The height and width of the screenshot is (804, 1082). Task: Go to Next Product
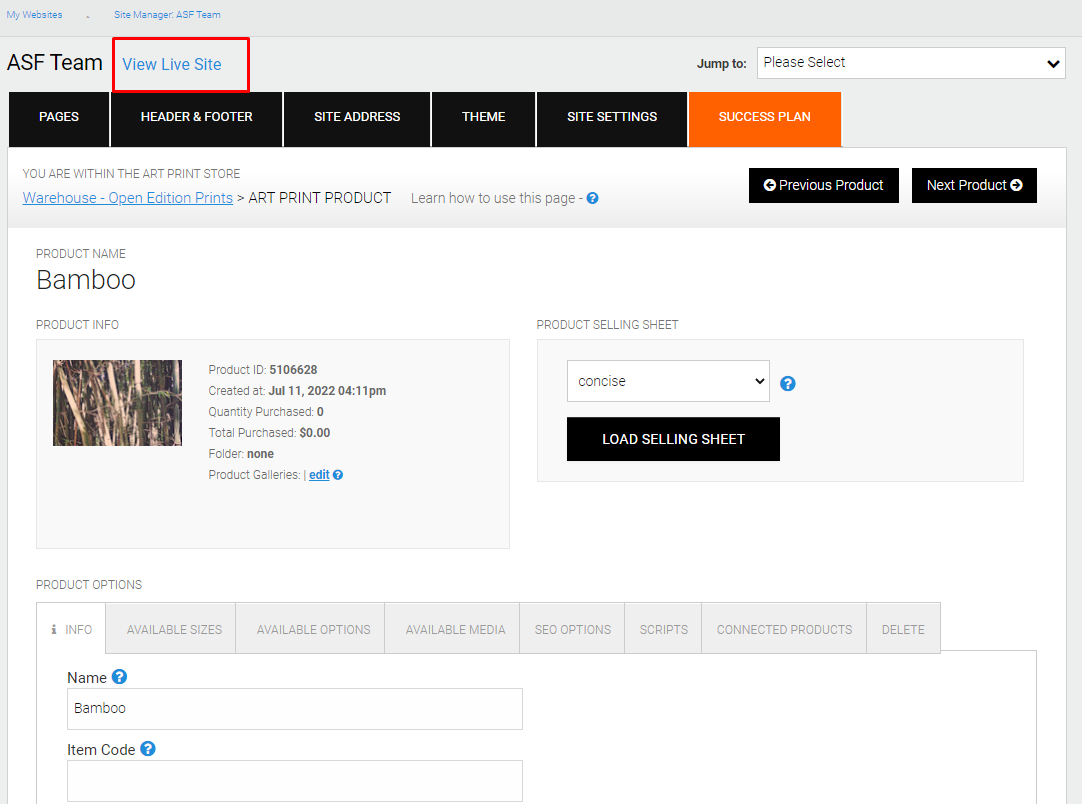[x=974, y=185]
